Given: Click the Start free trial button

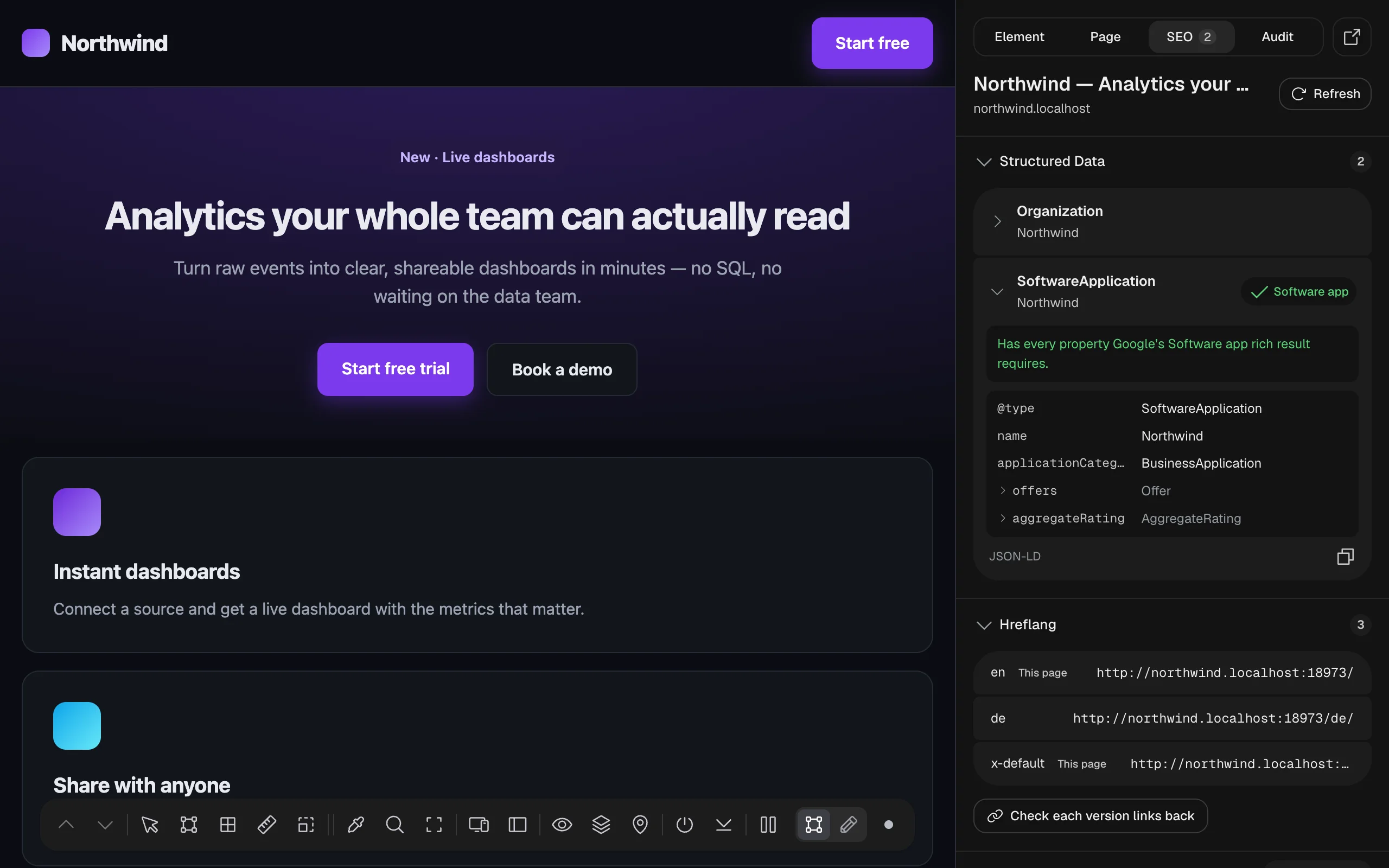Looking at the screenshot, I should 396,369.
